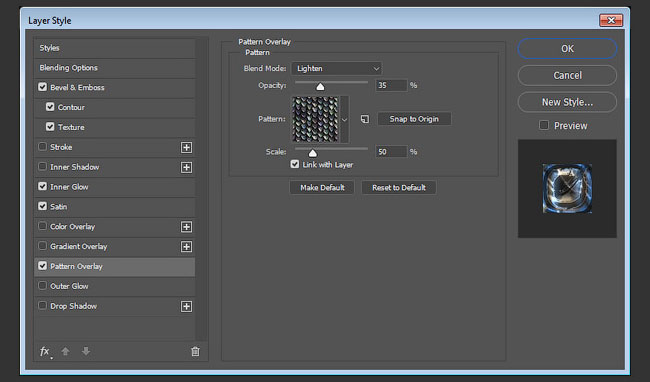Image resolution: width=650 pixels, height=382 pixels.
Task: Enable the Drop Shadow checkbox
Action: coord(42,306)
